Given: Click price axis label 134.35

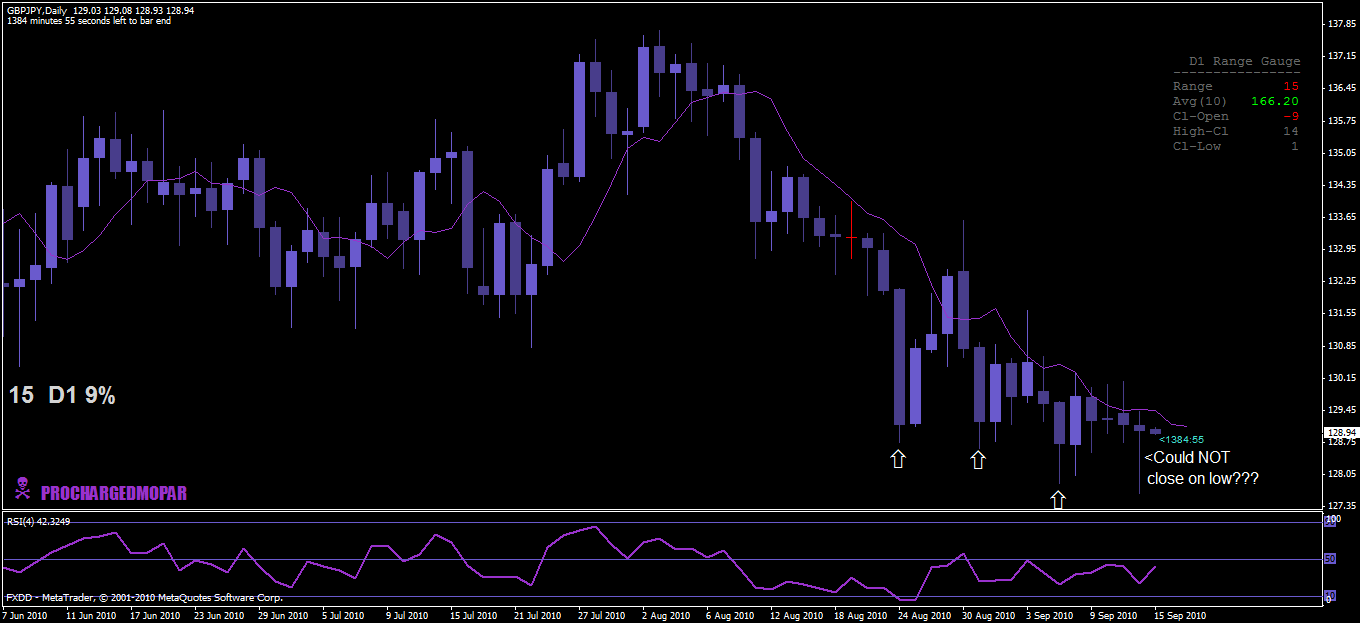Looking at the screenshot, I should click(1341, 185).
